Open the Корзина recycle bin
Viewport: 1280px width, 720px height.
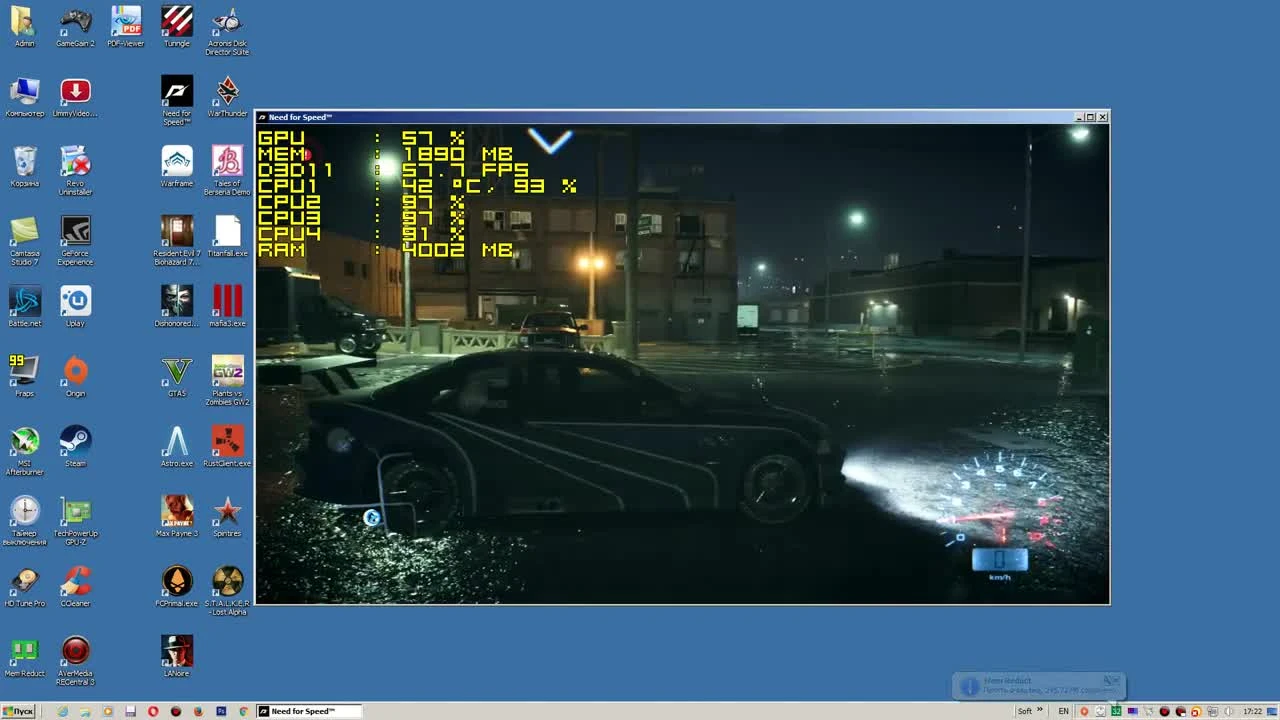24,160
